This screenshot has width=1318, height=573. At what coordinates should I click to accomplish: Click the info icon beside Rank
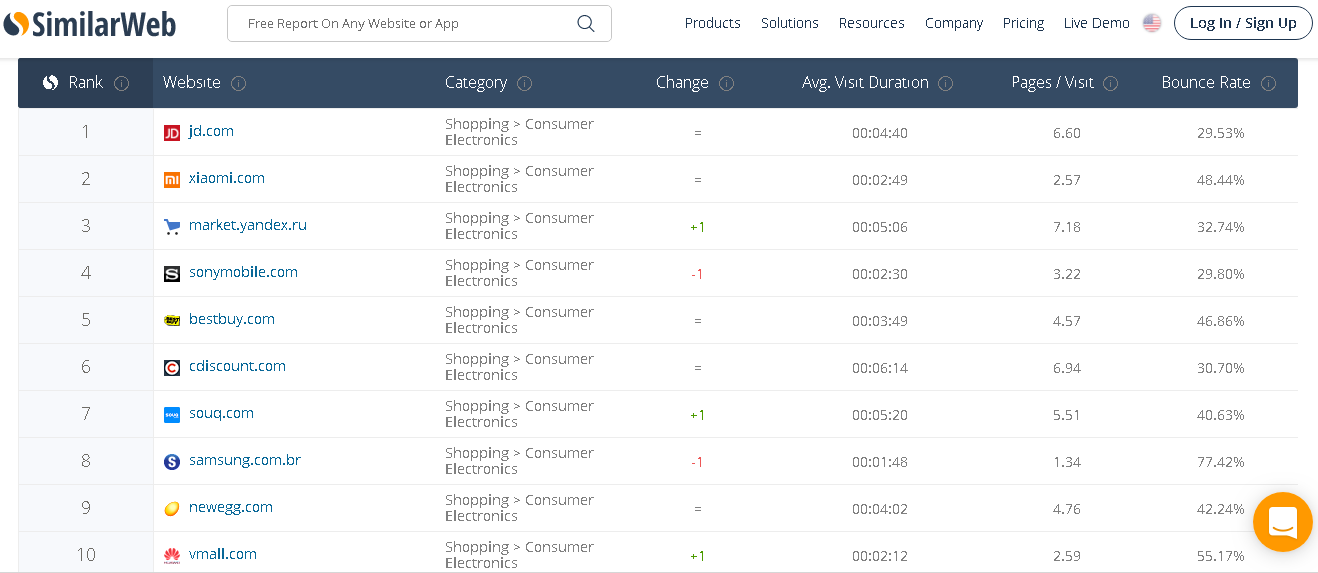click(122, 84)
